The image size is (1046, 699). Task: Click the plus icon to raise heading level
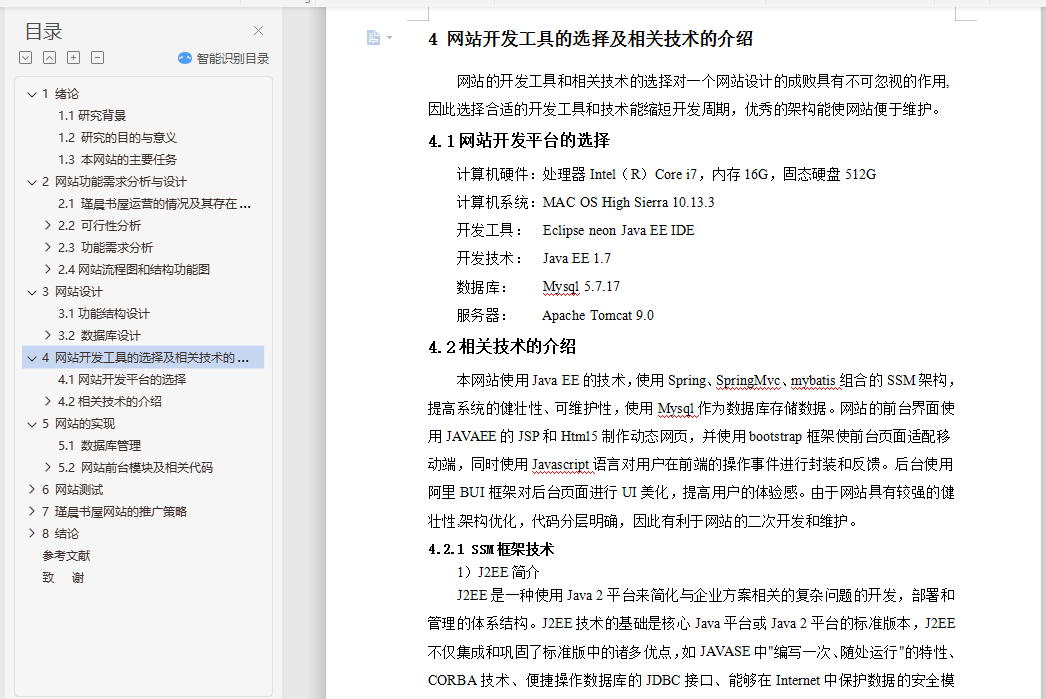73,58
